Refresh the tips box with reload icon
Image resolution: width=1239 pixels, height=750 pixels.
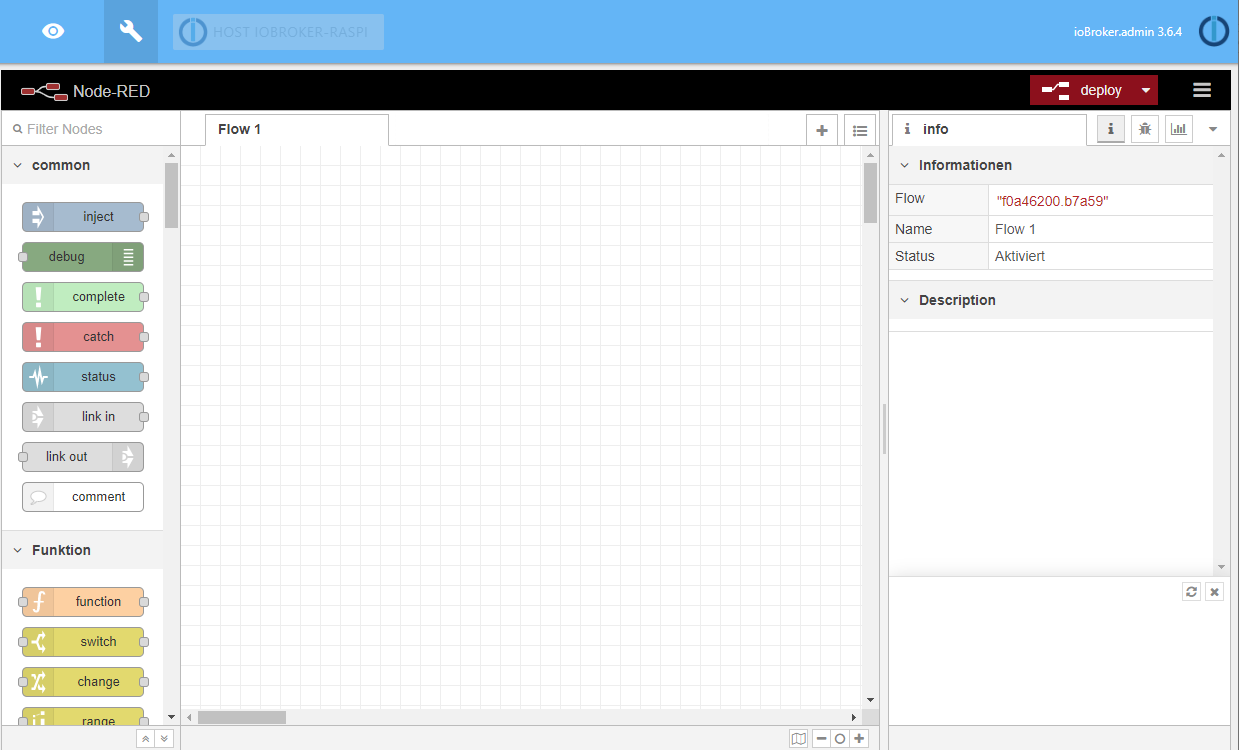click(1191, 592)
